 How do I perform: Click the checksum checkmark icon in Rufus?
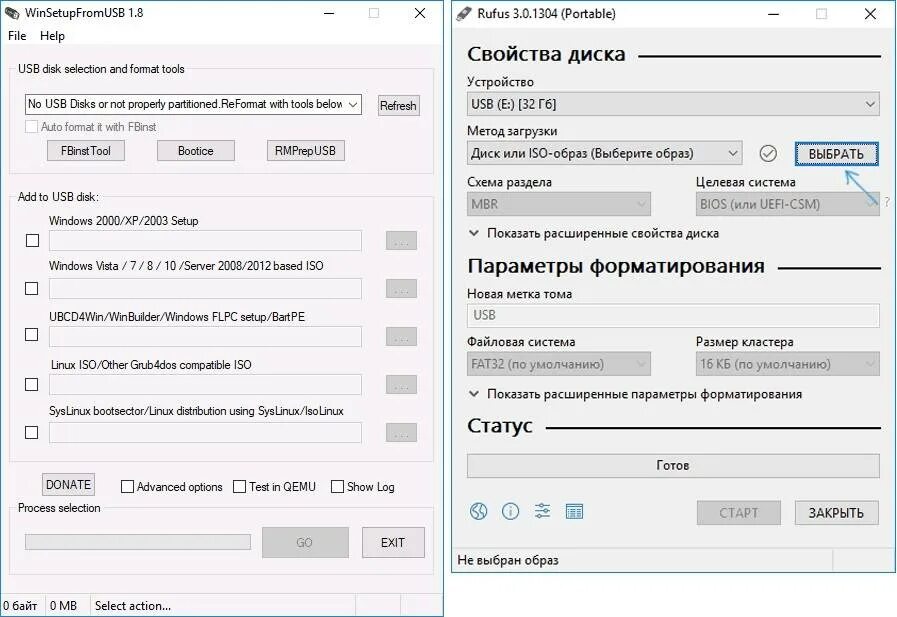tap(768, 153)
